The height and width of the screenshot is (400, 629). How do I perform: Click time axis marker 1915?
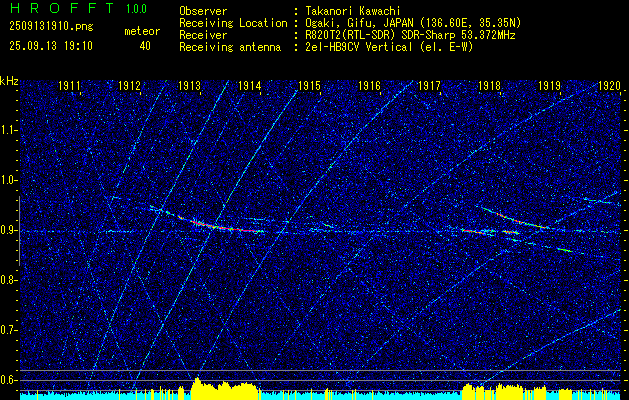point(309,85)
